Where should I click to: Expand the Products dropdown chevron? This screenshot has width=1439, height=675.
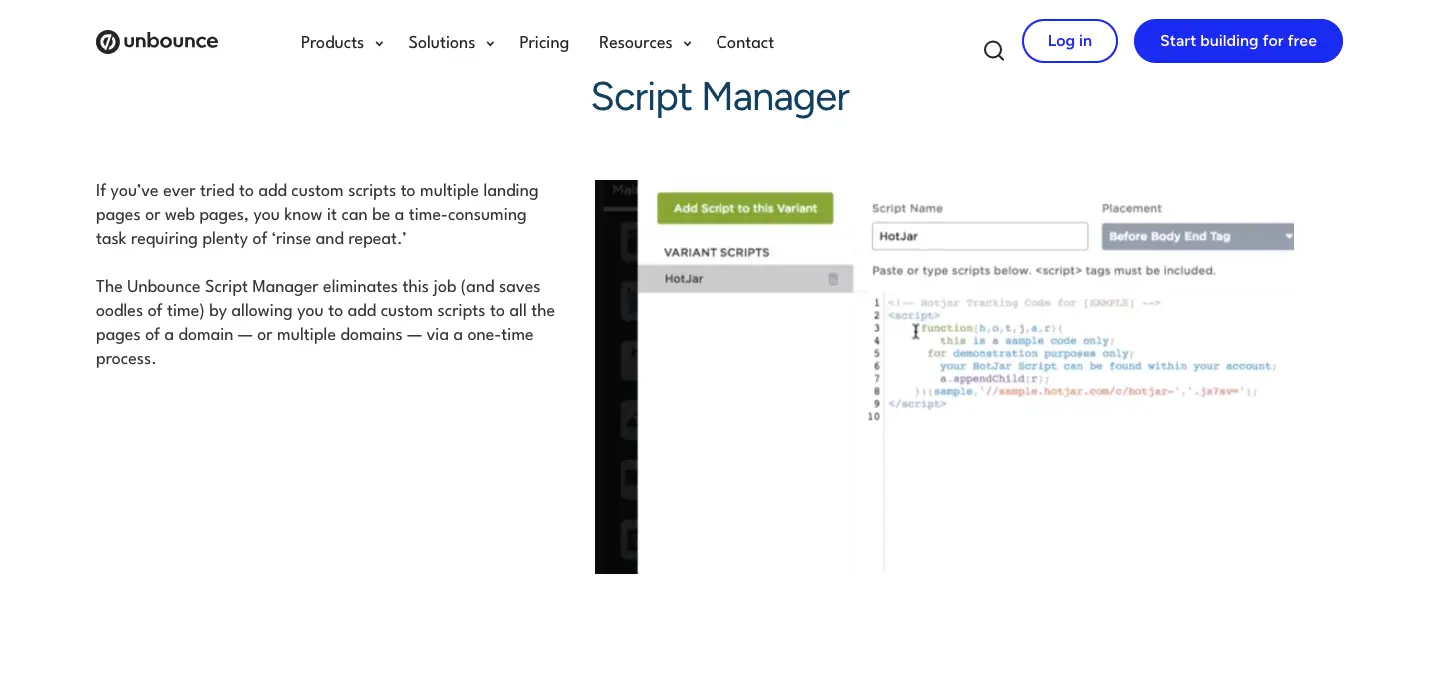[x=379, y=44]
